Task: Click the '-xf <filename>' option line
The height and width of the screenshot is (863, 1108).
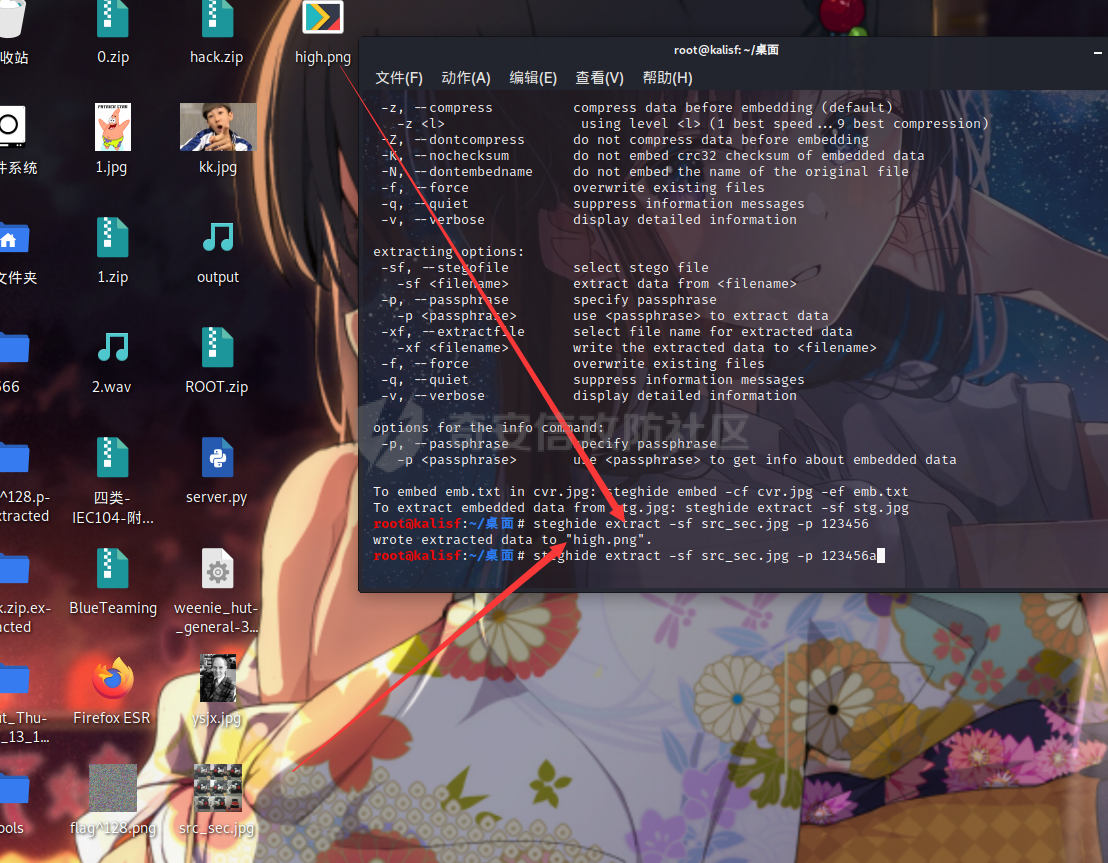Action: [x=636, y=348]
